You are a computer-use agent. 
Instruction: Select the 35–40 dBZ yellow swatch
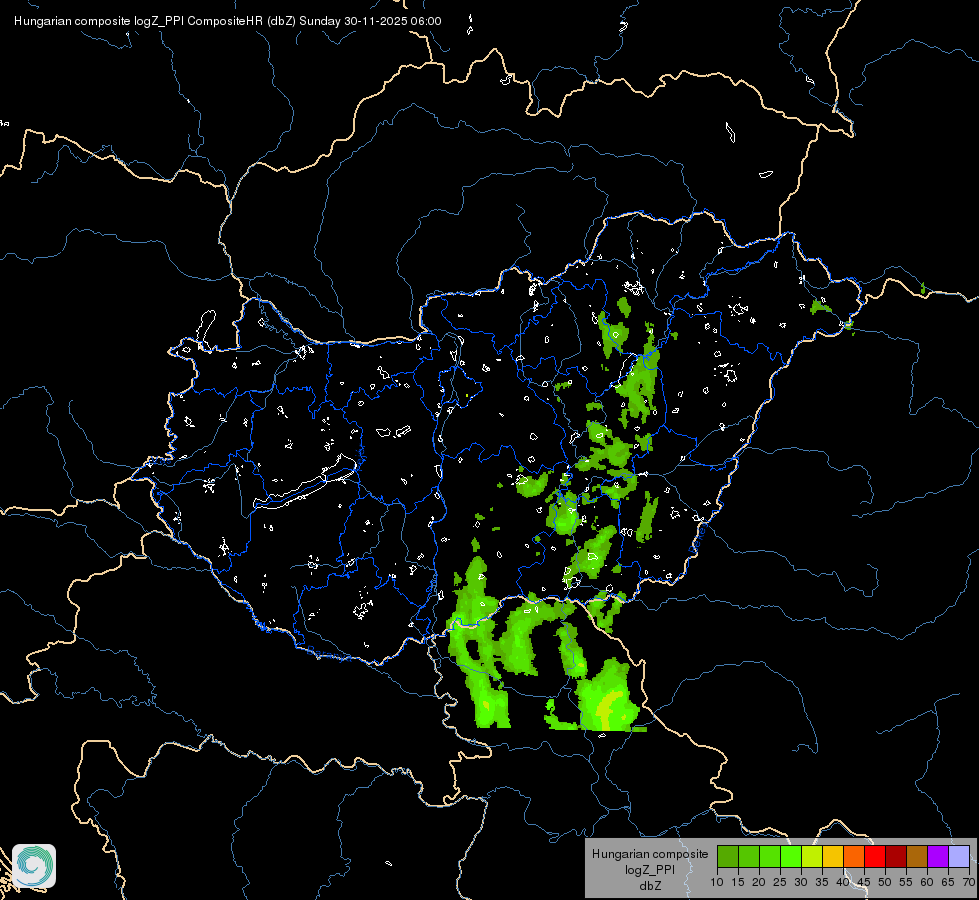(833, 856)
